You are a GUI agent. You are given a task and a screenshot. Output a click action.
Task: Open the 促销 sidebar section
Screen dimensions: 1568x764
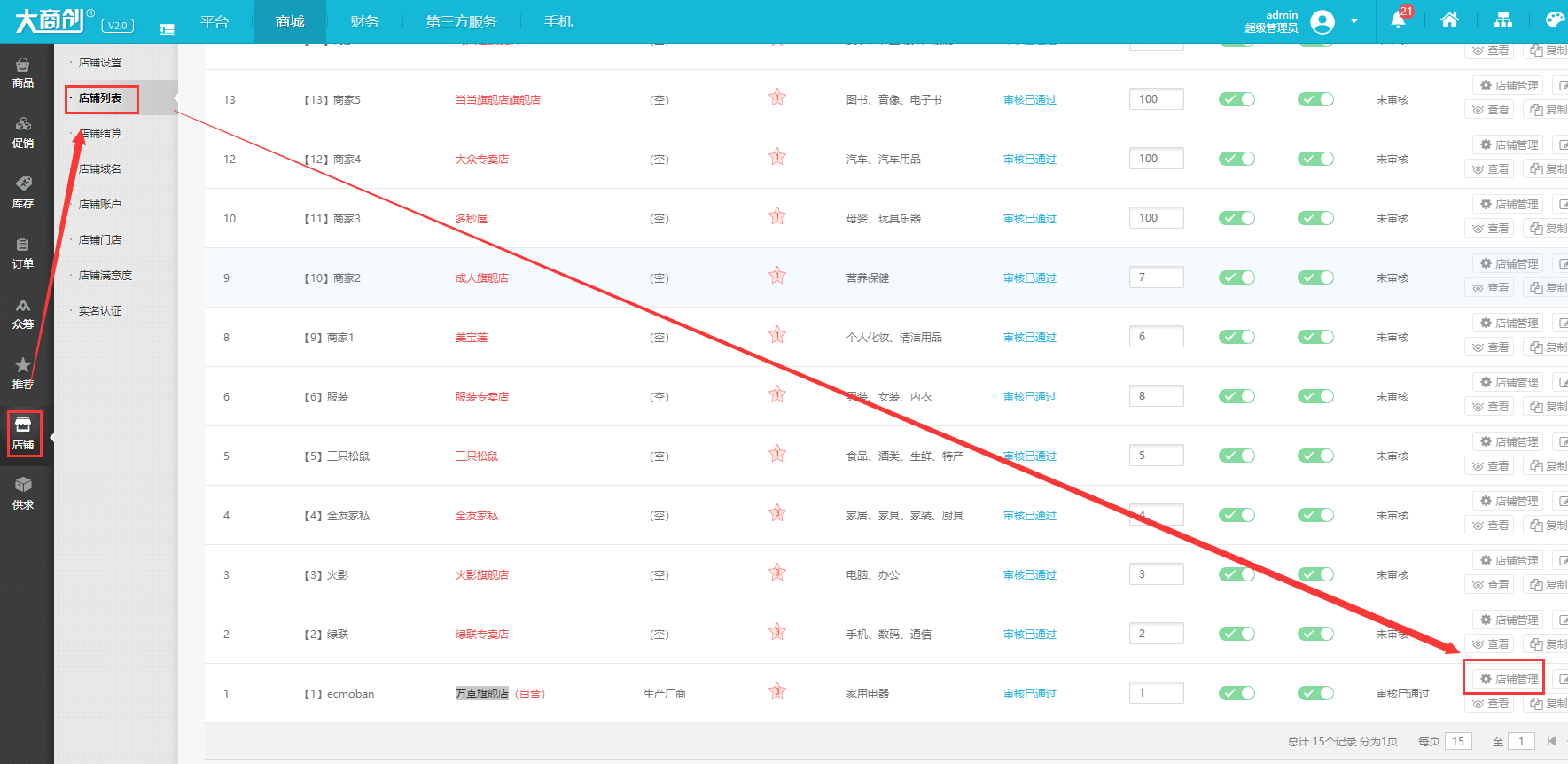[23, 133]
